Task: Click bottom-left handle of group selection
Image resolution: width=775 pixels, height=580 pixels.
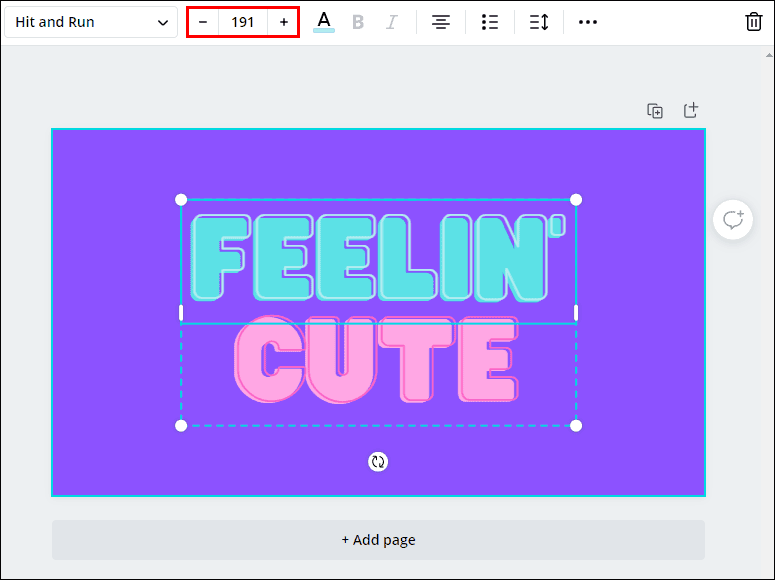Action: point(181,426)
